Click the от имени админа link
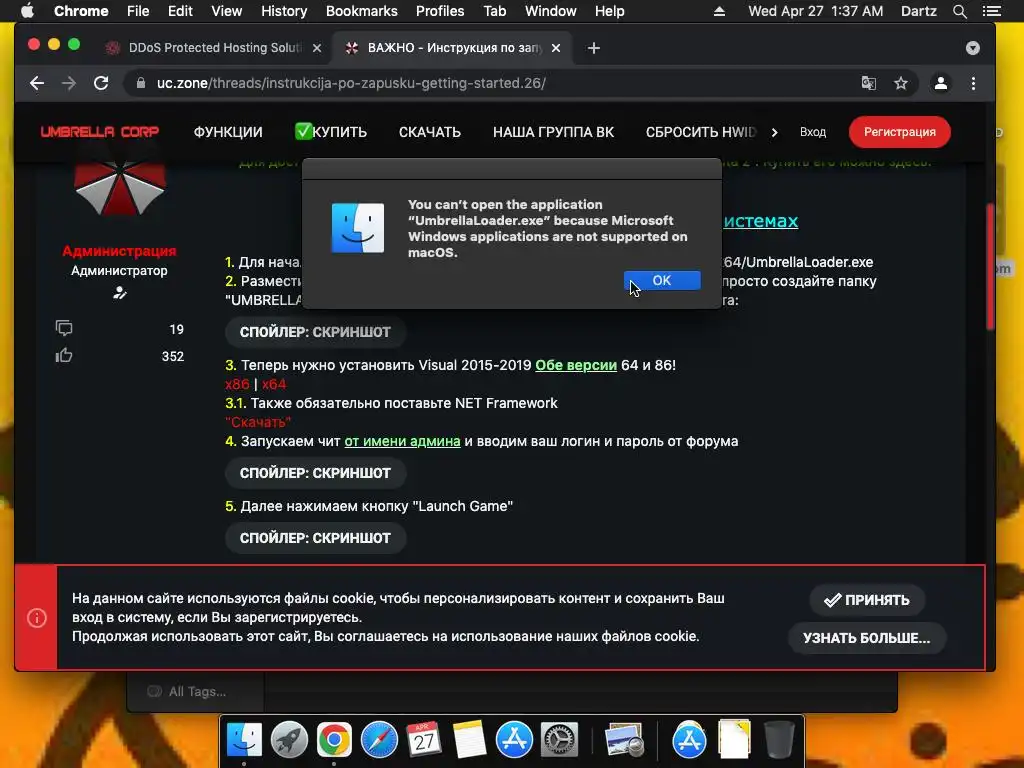This screenshot has width=1024, height=768. (x=402, y=441)
